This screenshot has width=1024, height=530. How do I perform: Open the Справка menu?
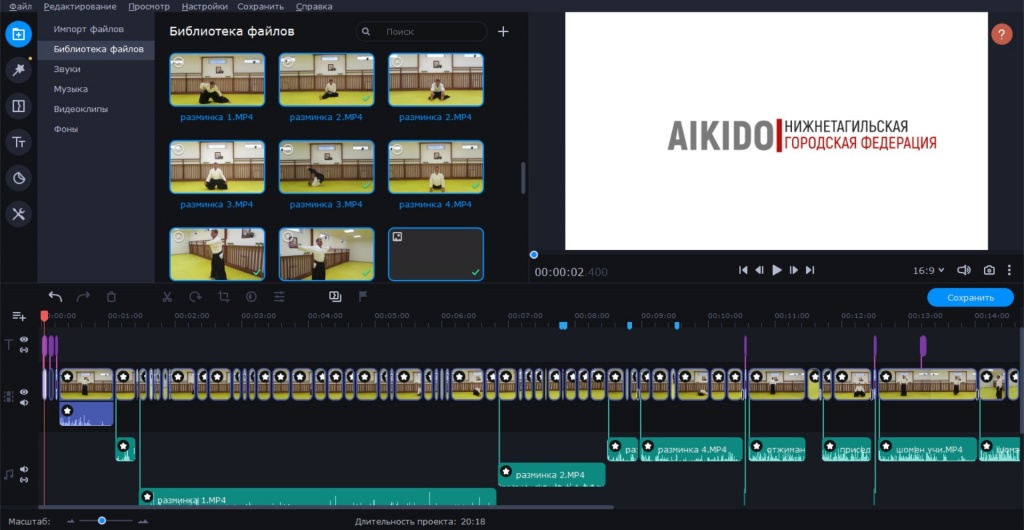[314, 7]
